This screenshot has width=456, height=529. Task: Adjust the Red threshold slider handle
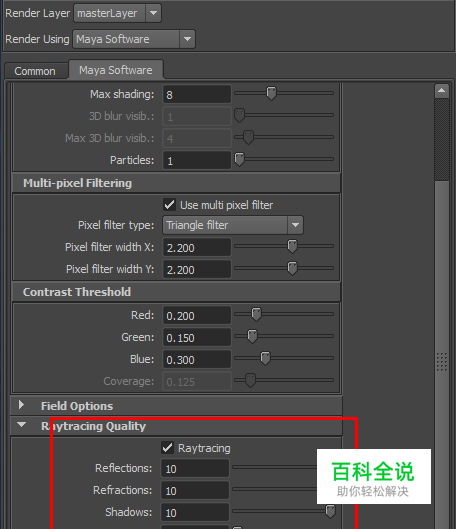(256, 314)
